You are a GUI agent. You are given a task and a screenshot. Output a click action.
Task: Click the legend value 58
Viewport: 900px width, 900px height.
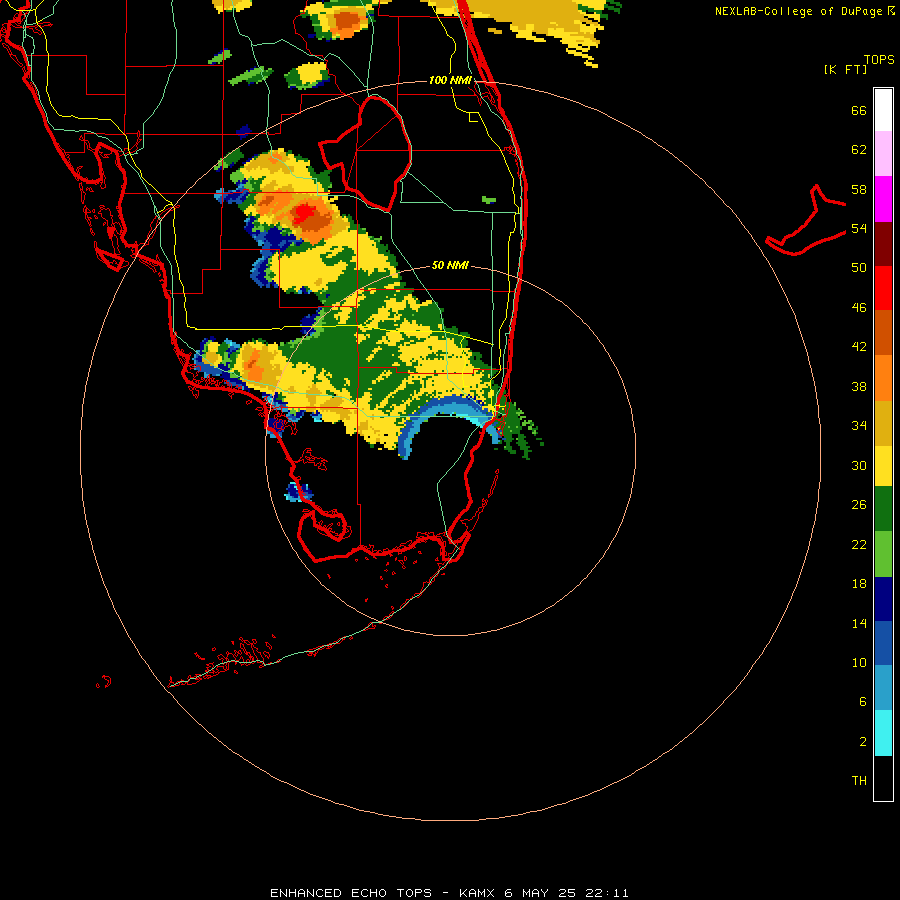point(859,189)
